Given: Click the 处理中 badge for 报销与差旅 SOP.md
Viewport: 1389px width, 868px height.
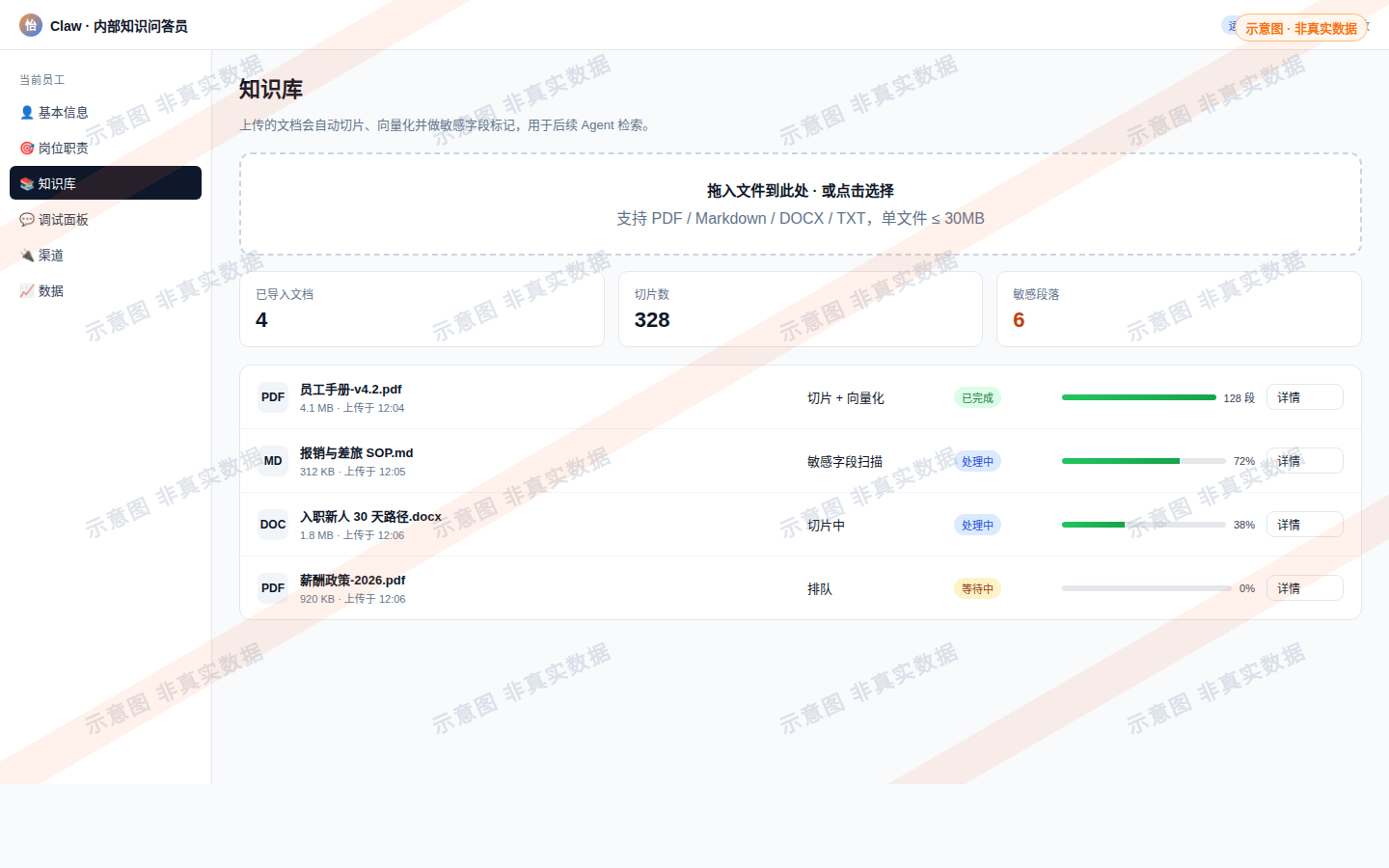Looking at the screenshot, I should [977, 461].
